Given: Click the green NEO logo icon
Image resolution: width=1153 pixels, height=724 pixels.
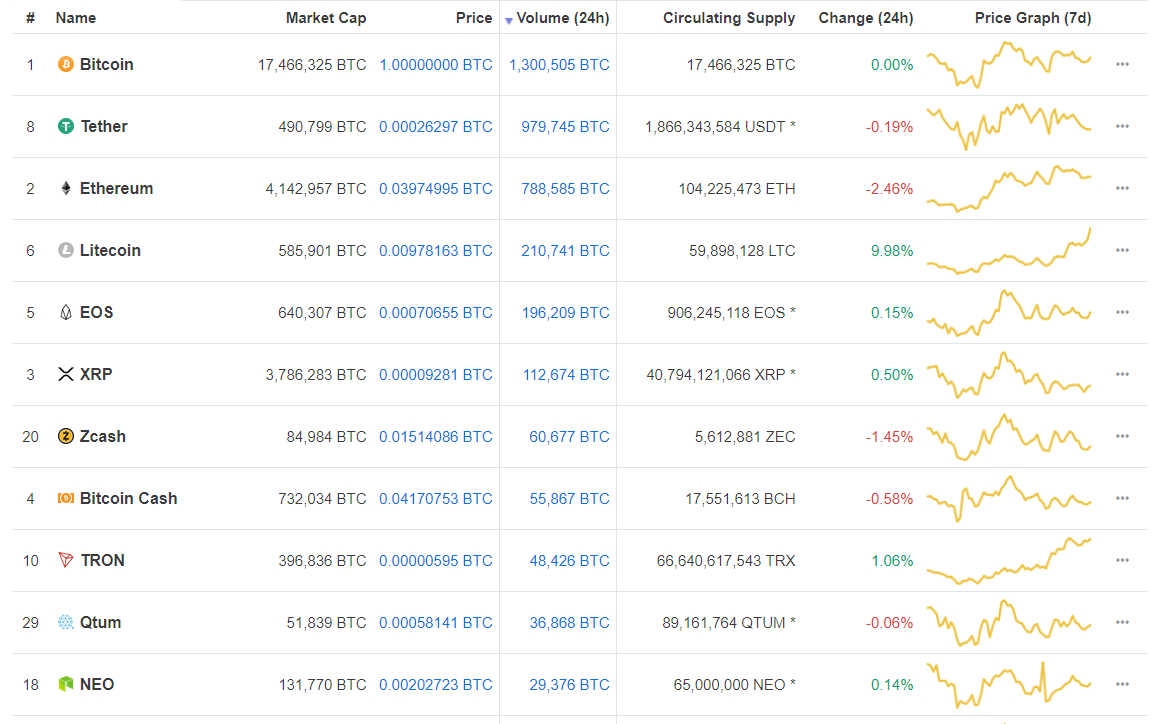Looking at the screenshot, I should tap(66, 685).
